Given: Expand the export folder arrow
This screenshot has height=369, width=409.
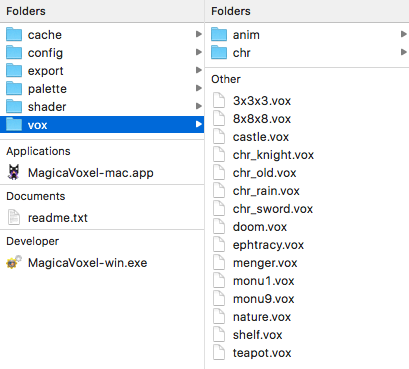Looking at the screenshot, I should pyautogui.click(x=199, y=70).
